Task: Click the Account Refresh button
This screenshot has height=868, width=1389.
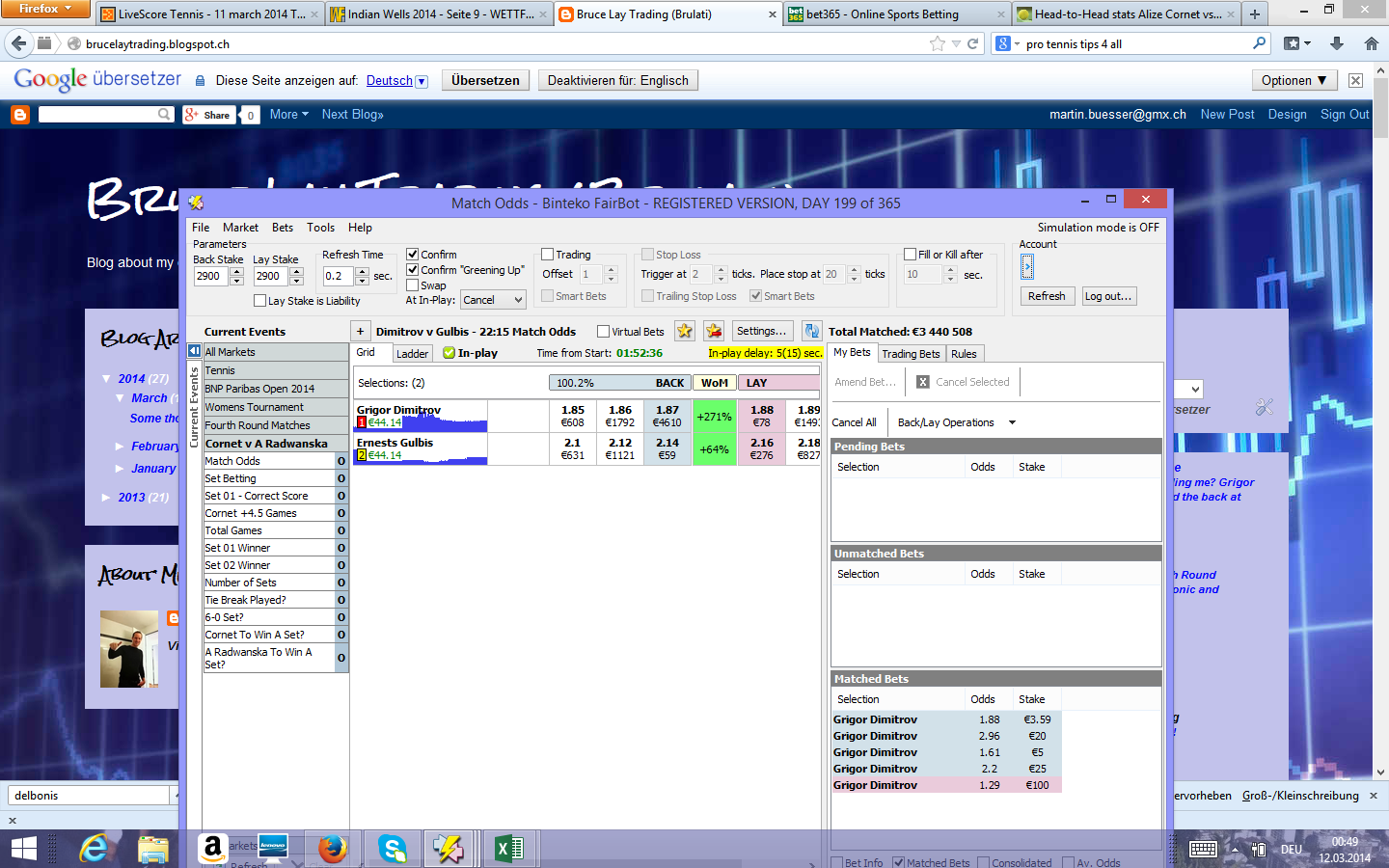Action: click(1047, 296)
